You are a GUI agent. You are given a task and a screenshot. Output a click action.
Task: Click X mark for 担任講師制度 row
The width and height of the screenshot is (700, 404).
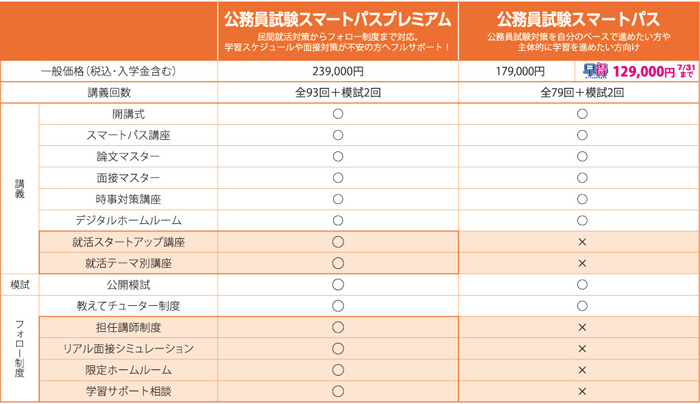(x=582, y=327)
